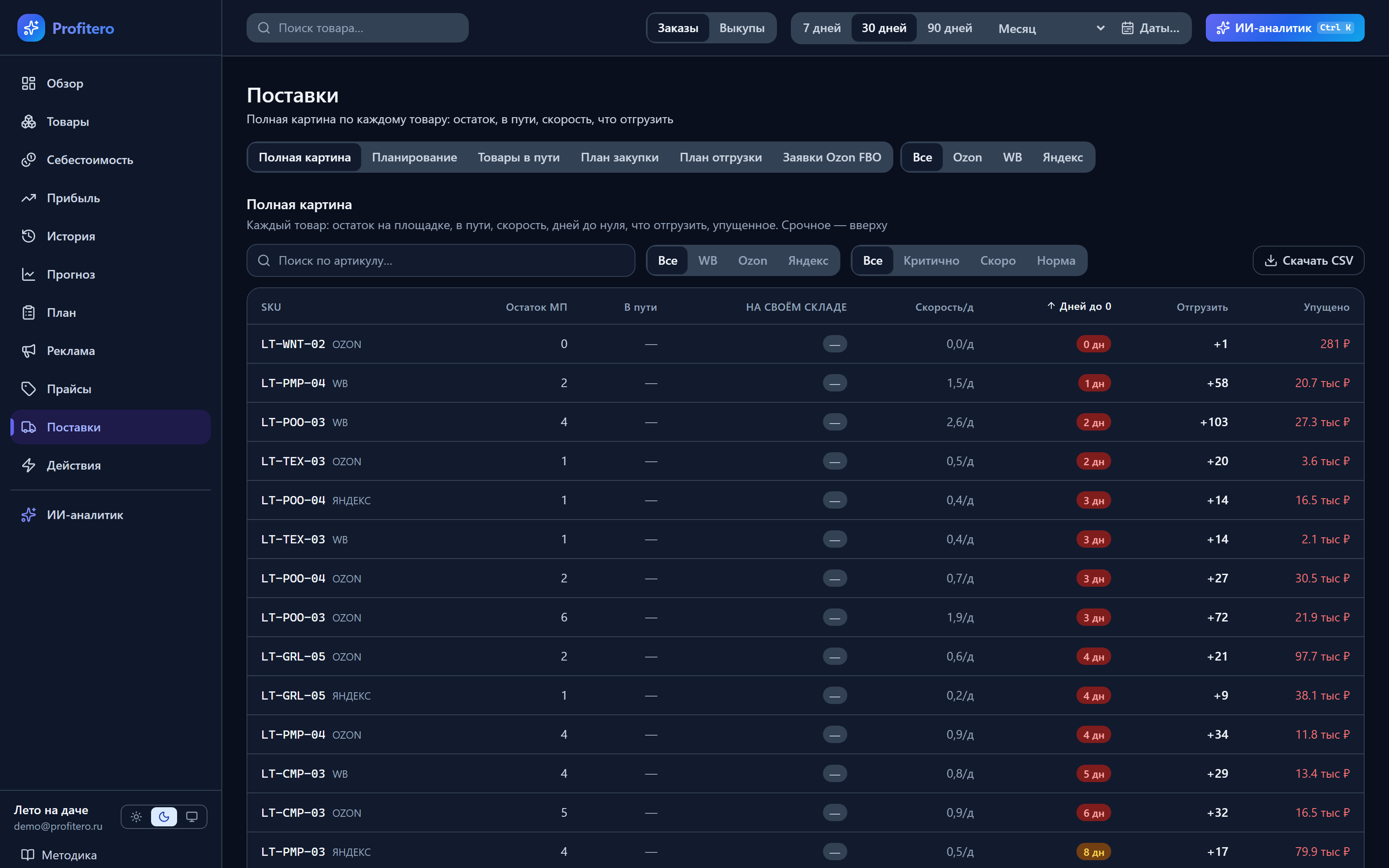The height and width of the screenshot is (868, 1389).
Task: Click the 8 дн orange badge
Action: click(x=1093, y=852)
